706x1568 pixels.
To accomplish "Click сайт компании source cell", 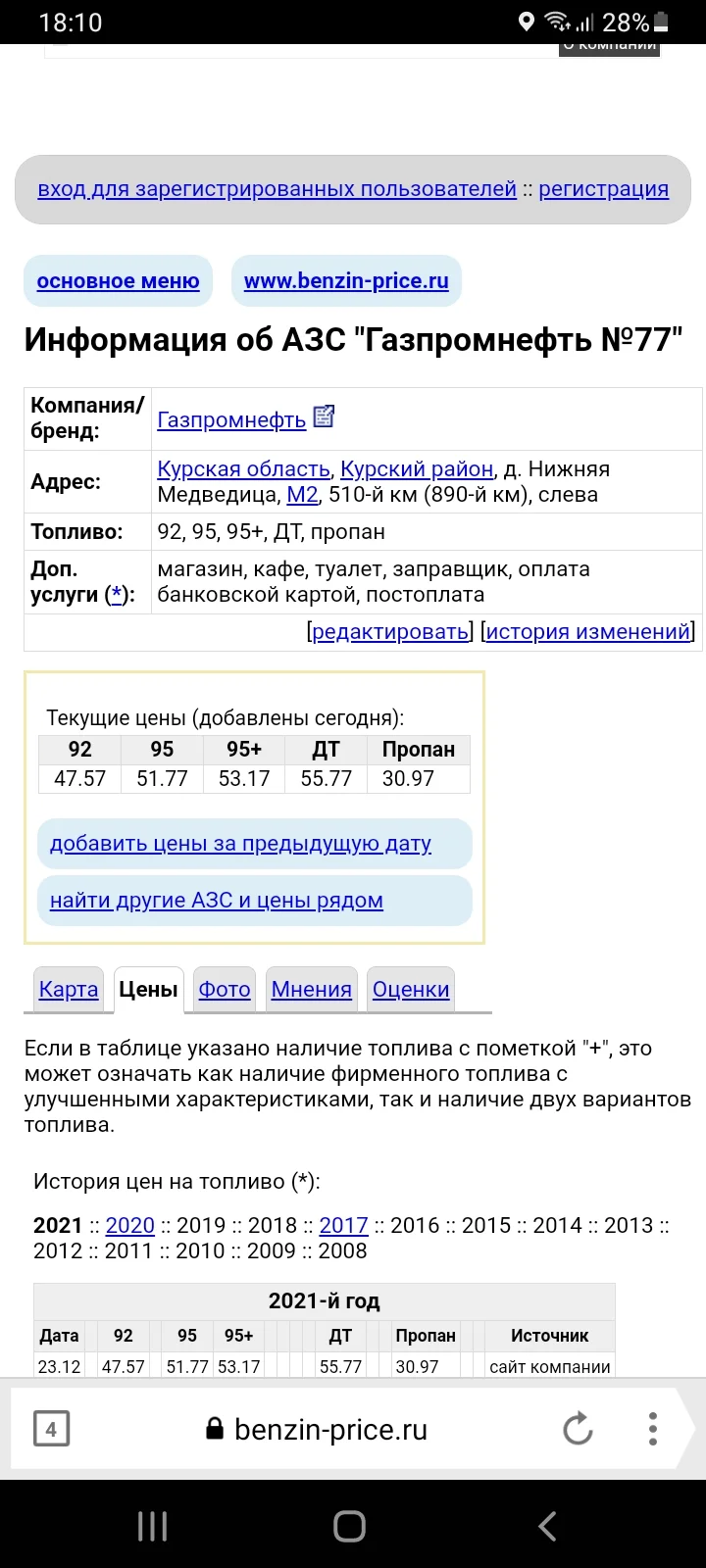I will click(550, 1366).
